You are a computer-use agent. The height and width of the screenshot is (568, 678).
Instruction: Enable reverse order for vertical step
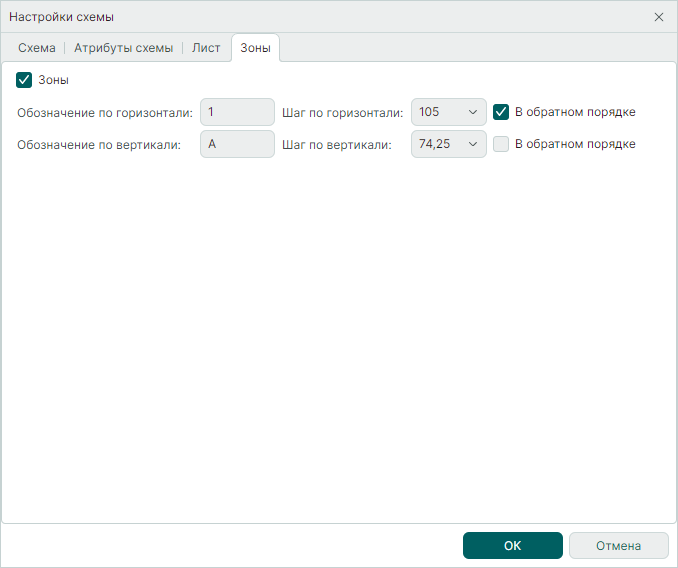(502, 144)
